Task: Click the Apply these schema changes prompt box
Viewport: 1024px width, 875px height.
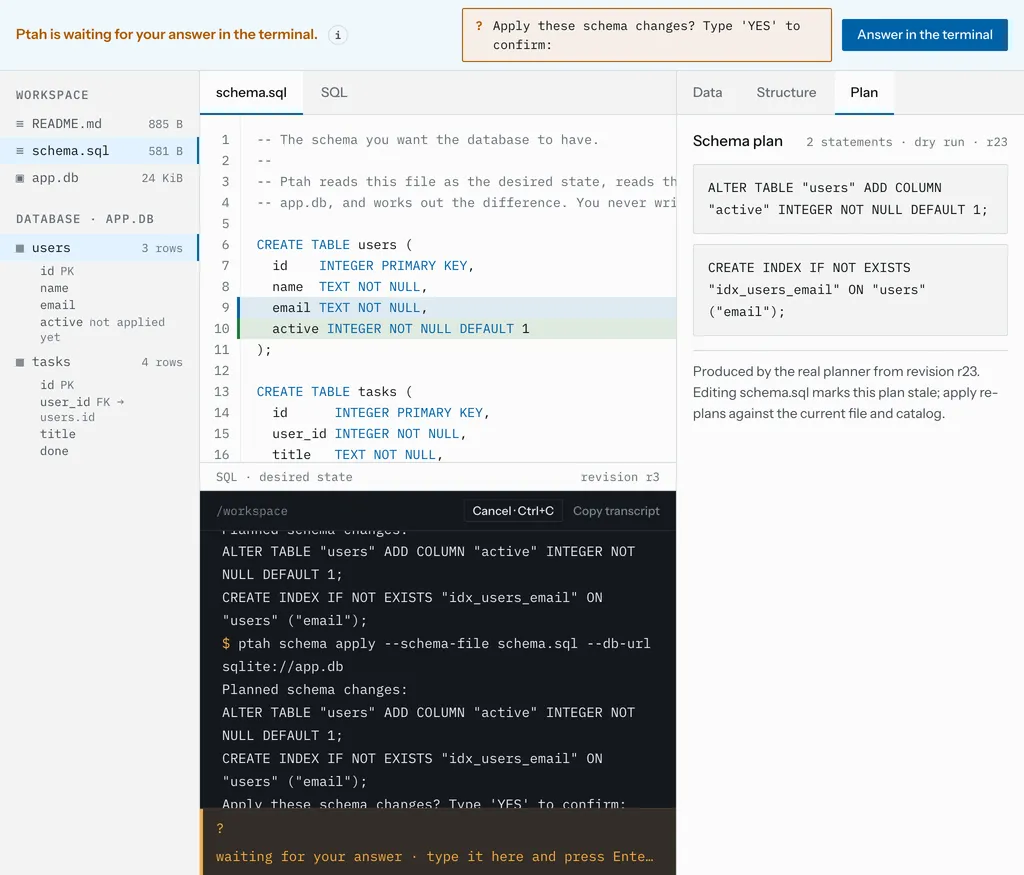Action: click(647, 35)
